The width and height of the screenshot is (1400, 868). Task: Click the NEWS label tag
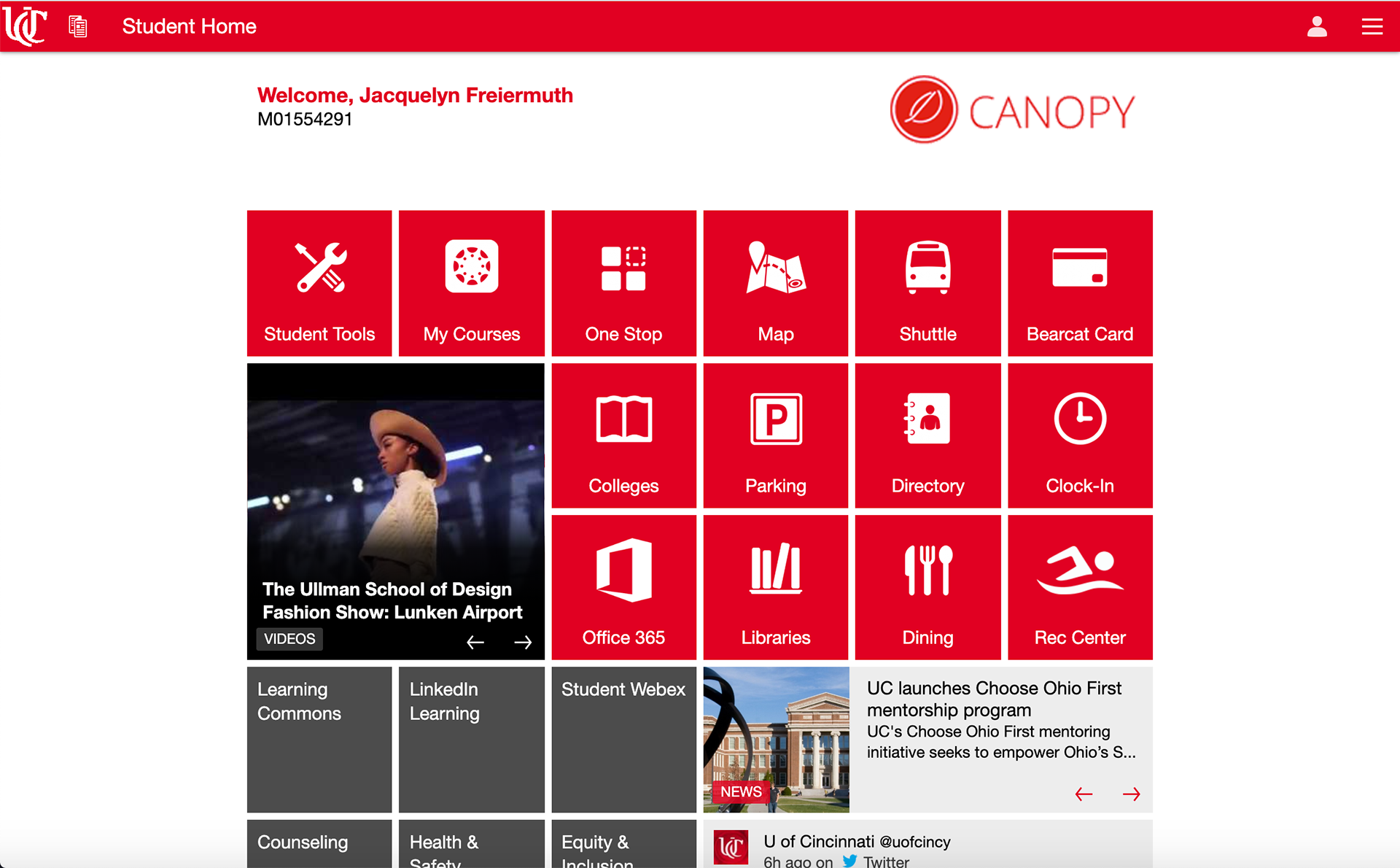(x=741, y=791)
